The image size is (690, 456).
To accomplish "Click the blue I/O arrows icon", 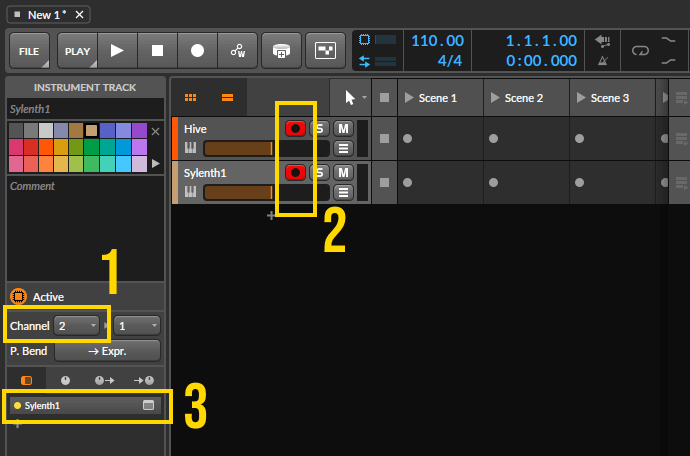I will click(x=364, y=61).
